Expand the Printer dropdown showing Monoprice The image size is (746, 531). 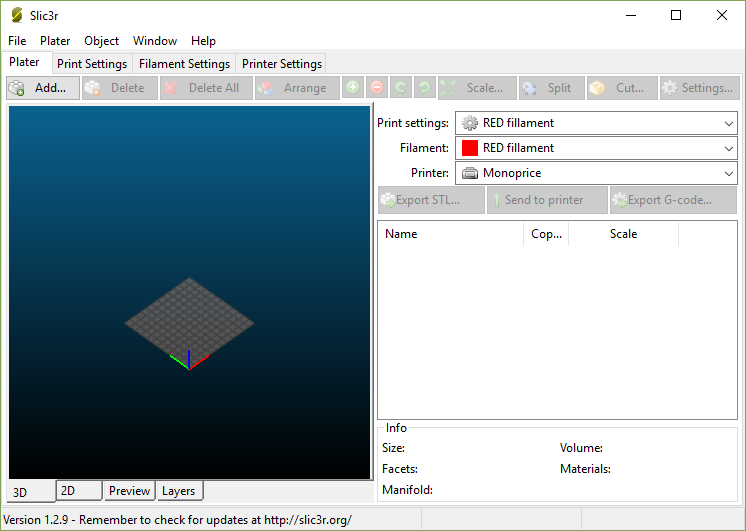tap(596, 173)
